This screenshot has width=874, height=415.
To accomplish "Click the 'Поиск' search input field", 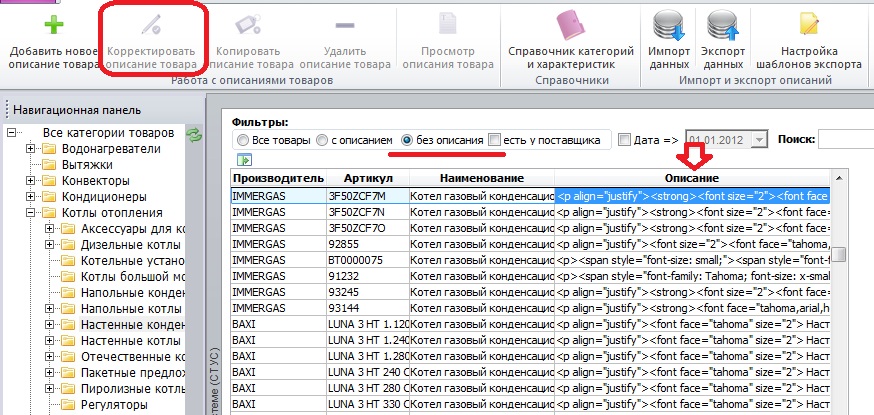I will click(846, 140).
